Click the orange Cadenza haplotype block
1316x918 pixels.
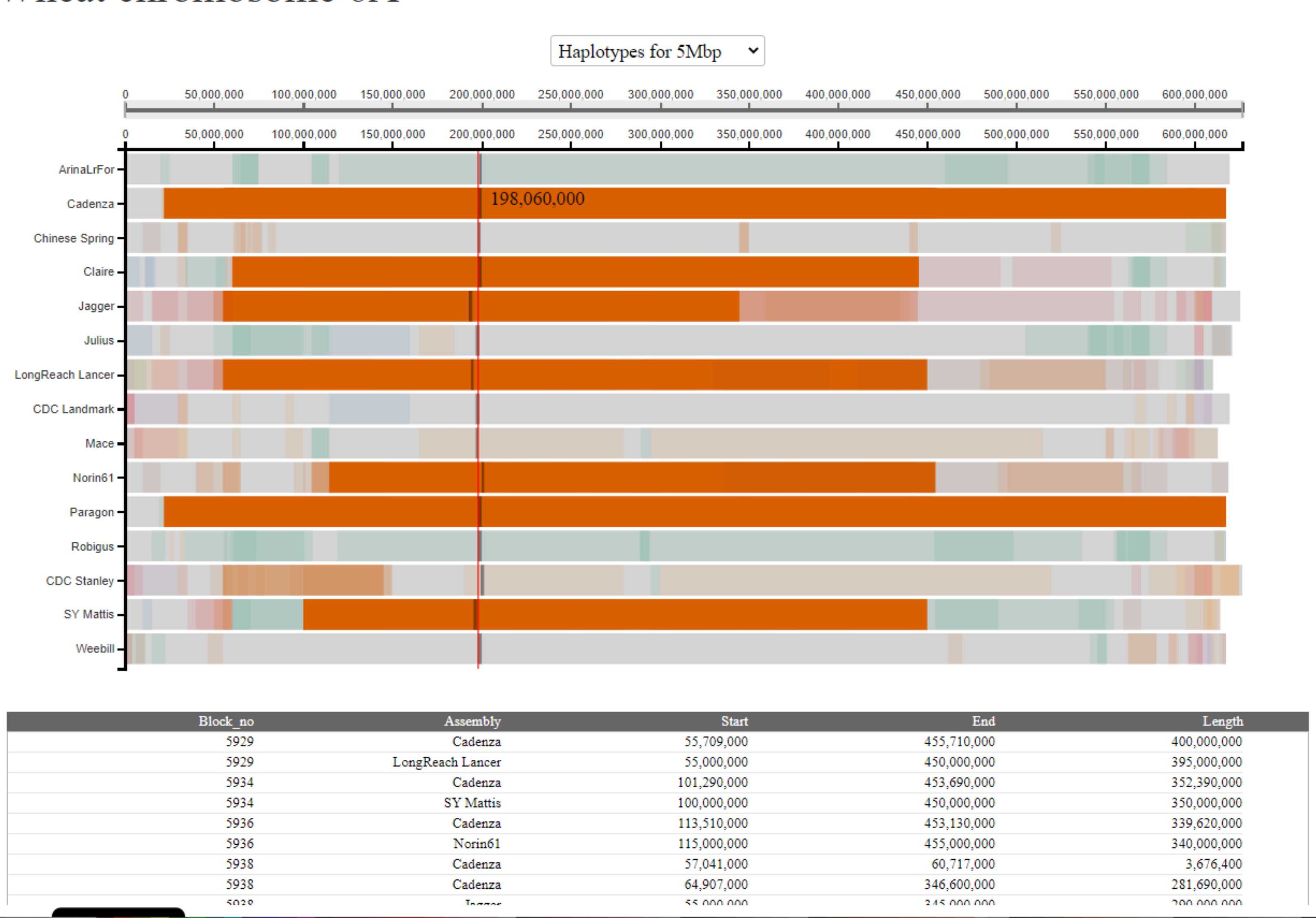(x=695, y=203)
